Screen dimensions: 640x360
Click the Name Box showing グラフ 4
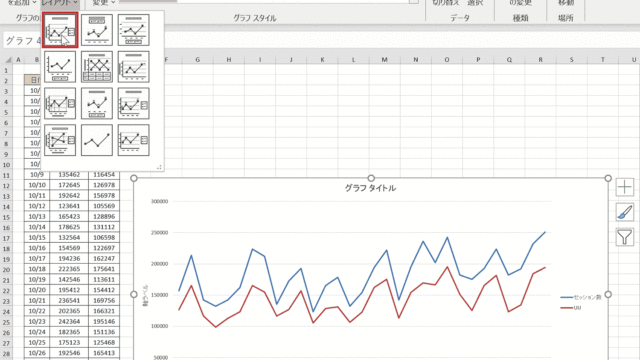click(23, 41)
